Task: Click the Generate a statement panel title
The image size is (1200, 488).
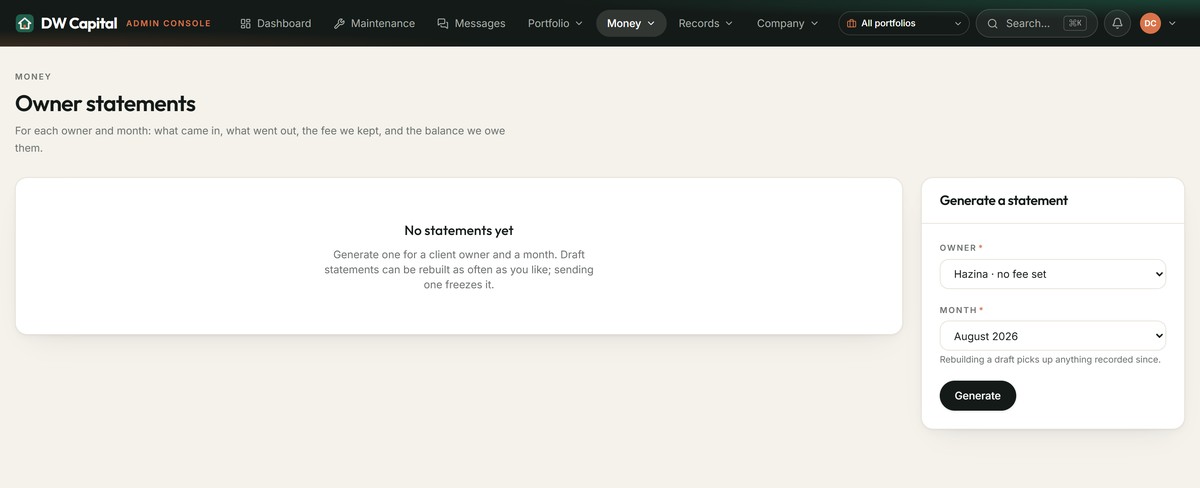Action: coord(1004,200)
